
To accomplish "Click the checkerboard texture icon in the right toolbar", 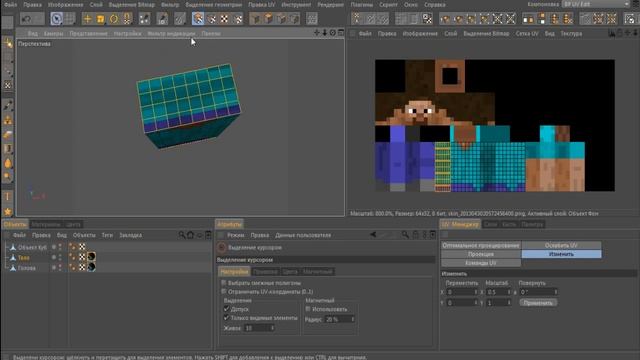I will click(427, 19).
